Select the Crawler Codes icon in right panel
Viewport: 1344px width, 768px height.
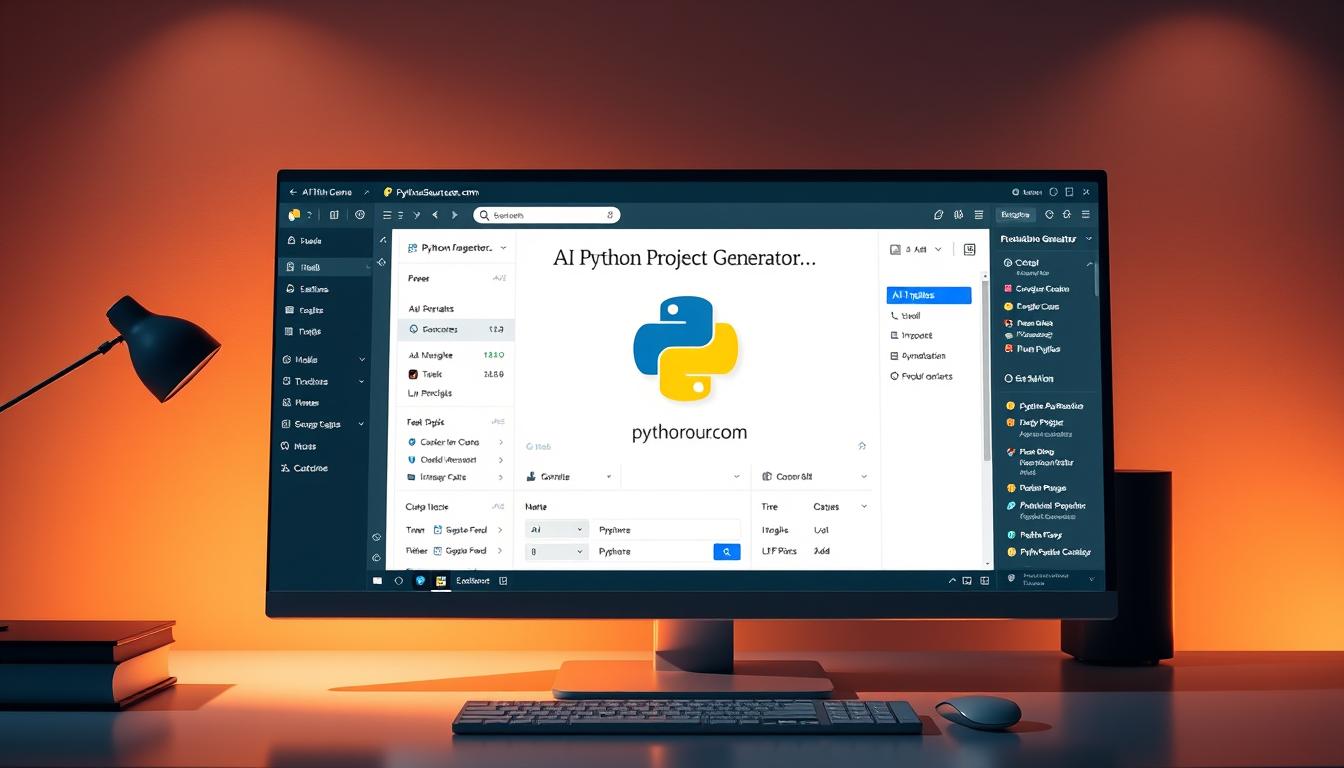(x=1010, y=288)
